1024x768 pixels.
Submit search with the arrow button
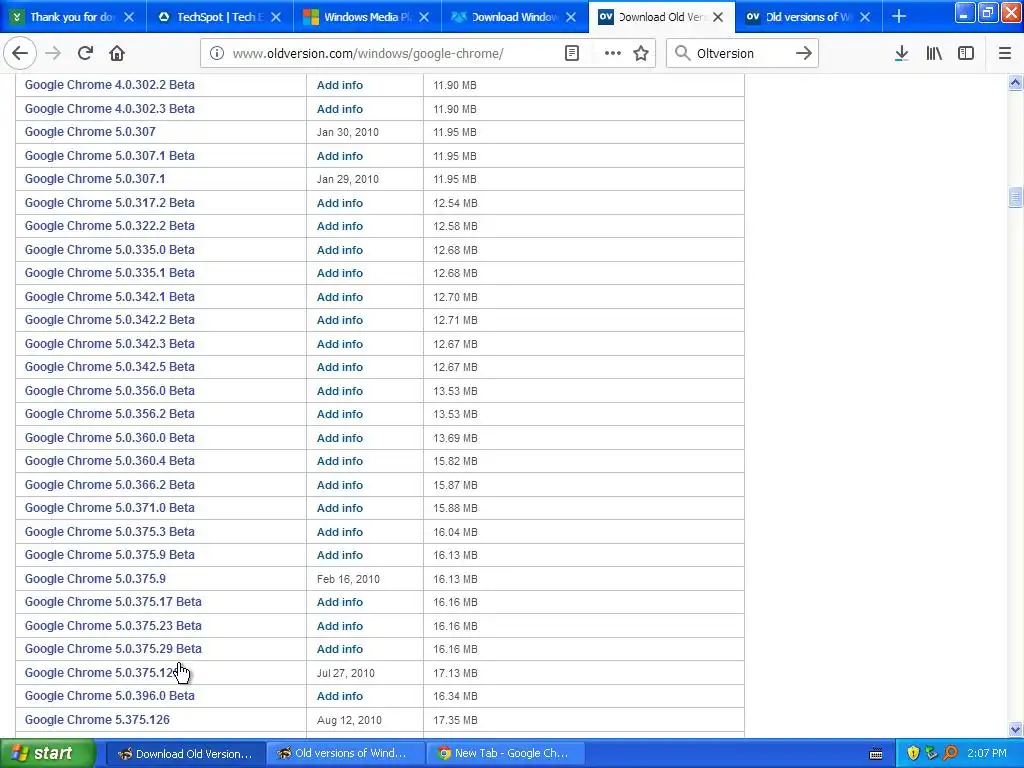(804, 54)
